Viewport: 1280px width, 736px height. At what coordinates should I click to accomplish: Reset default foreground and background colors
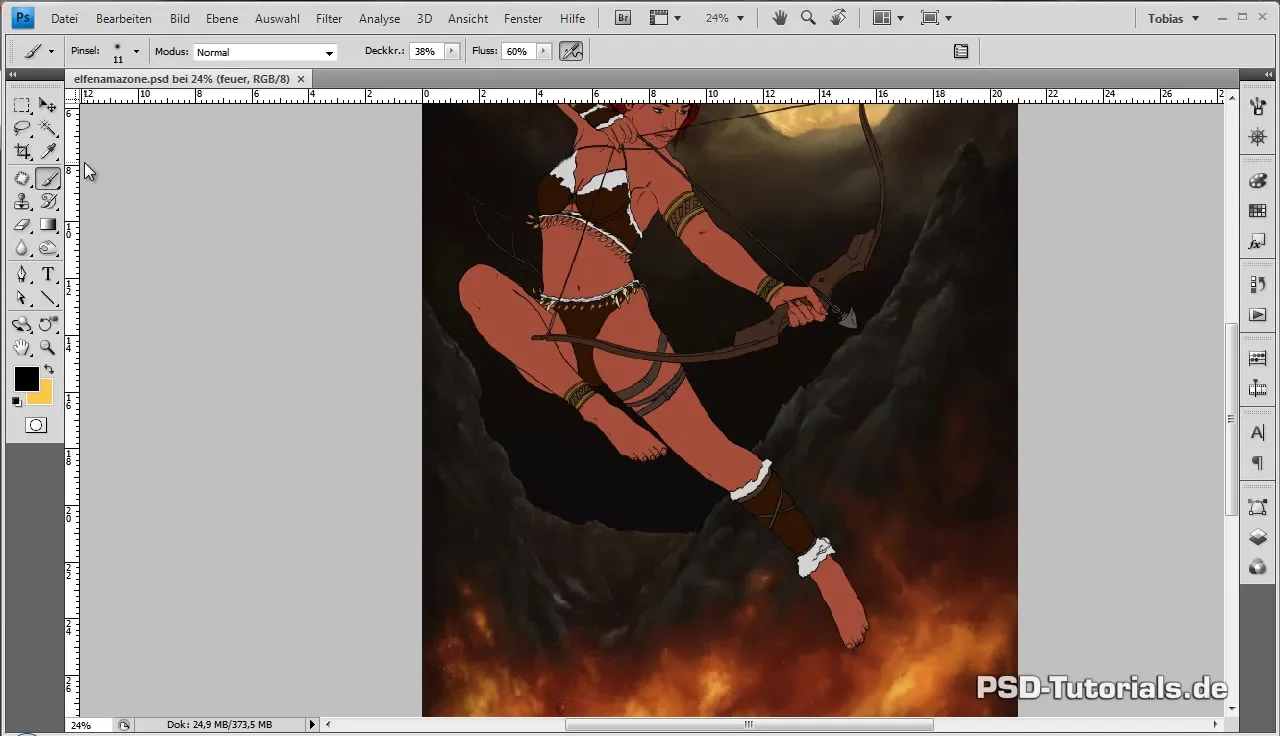point(17,402)
